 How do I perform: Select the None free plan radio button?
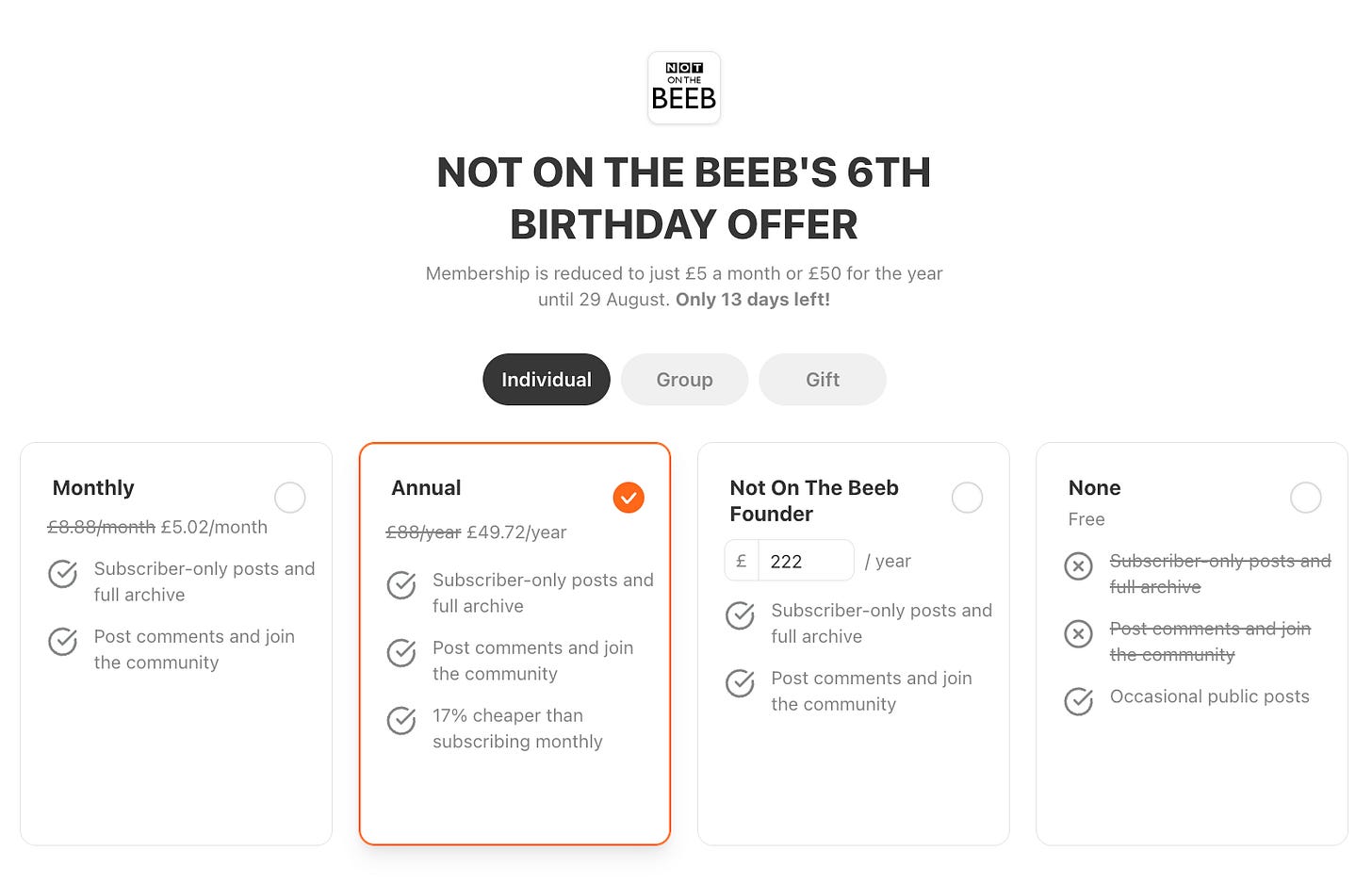(1306, 498)
